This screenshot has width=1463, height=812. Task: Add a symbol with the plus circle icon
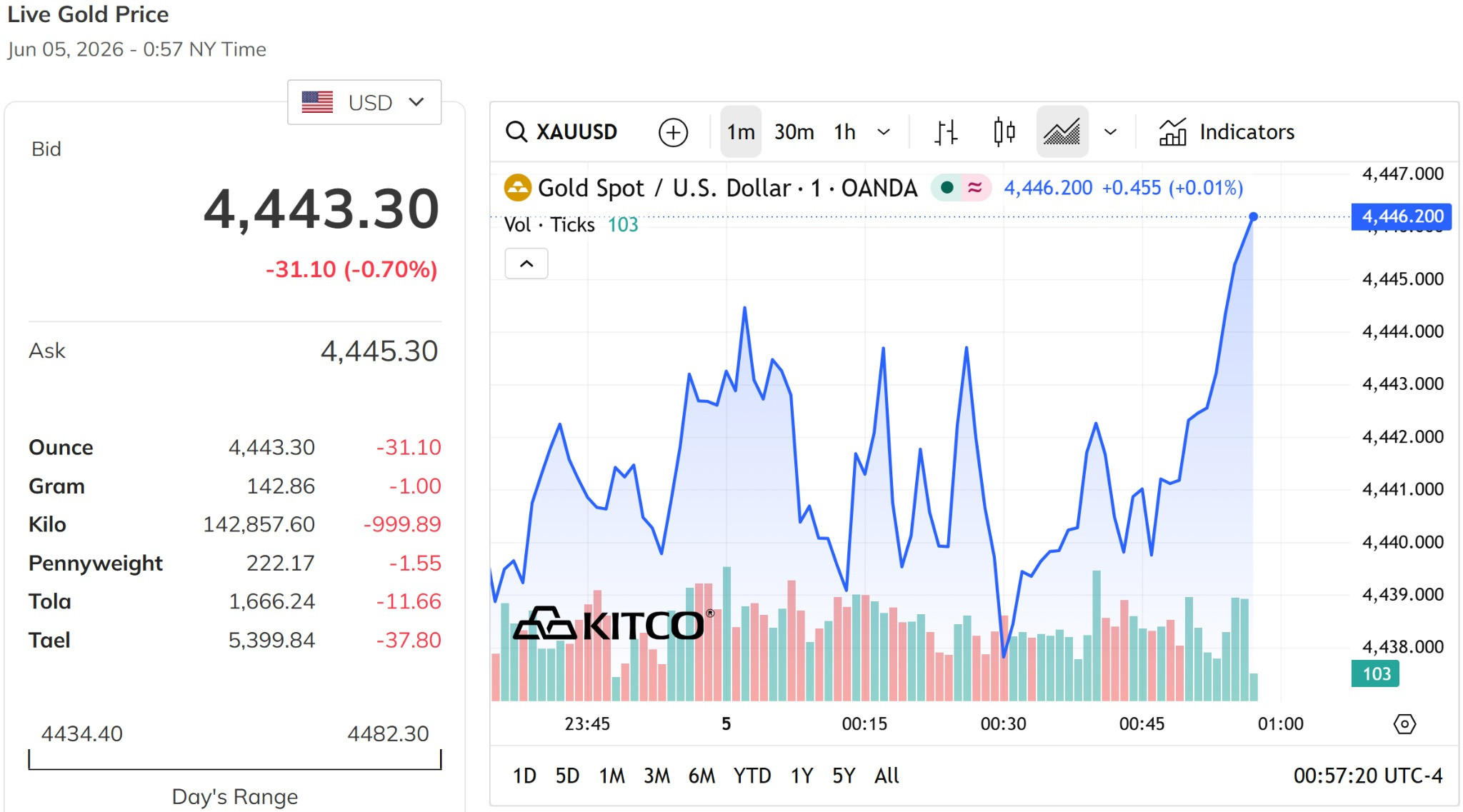click(673, 132)
